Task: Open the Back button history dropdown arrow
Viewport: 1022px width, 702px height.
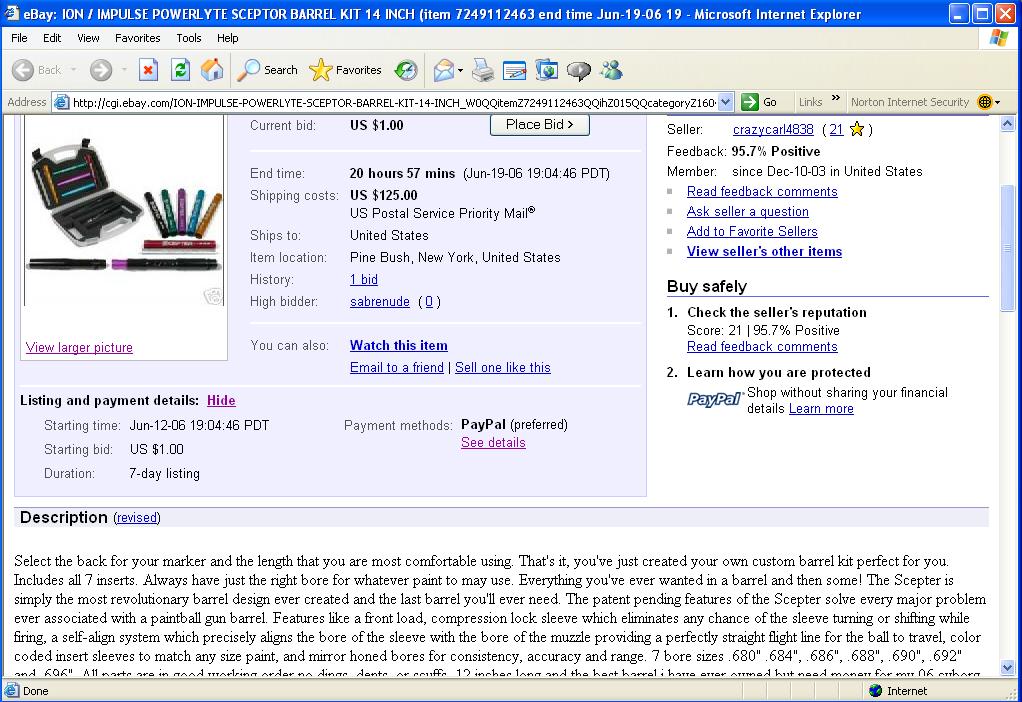Action: (73, 70)
